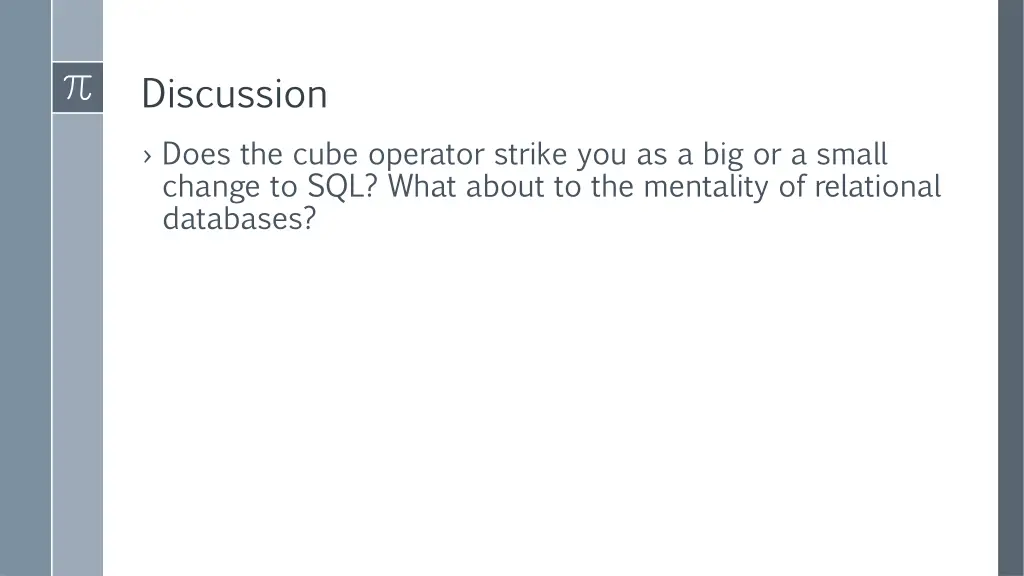Click 'SQL?' in the second line
The width and height of the screenshot is (1024, 576).
[342, 186]
